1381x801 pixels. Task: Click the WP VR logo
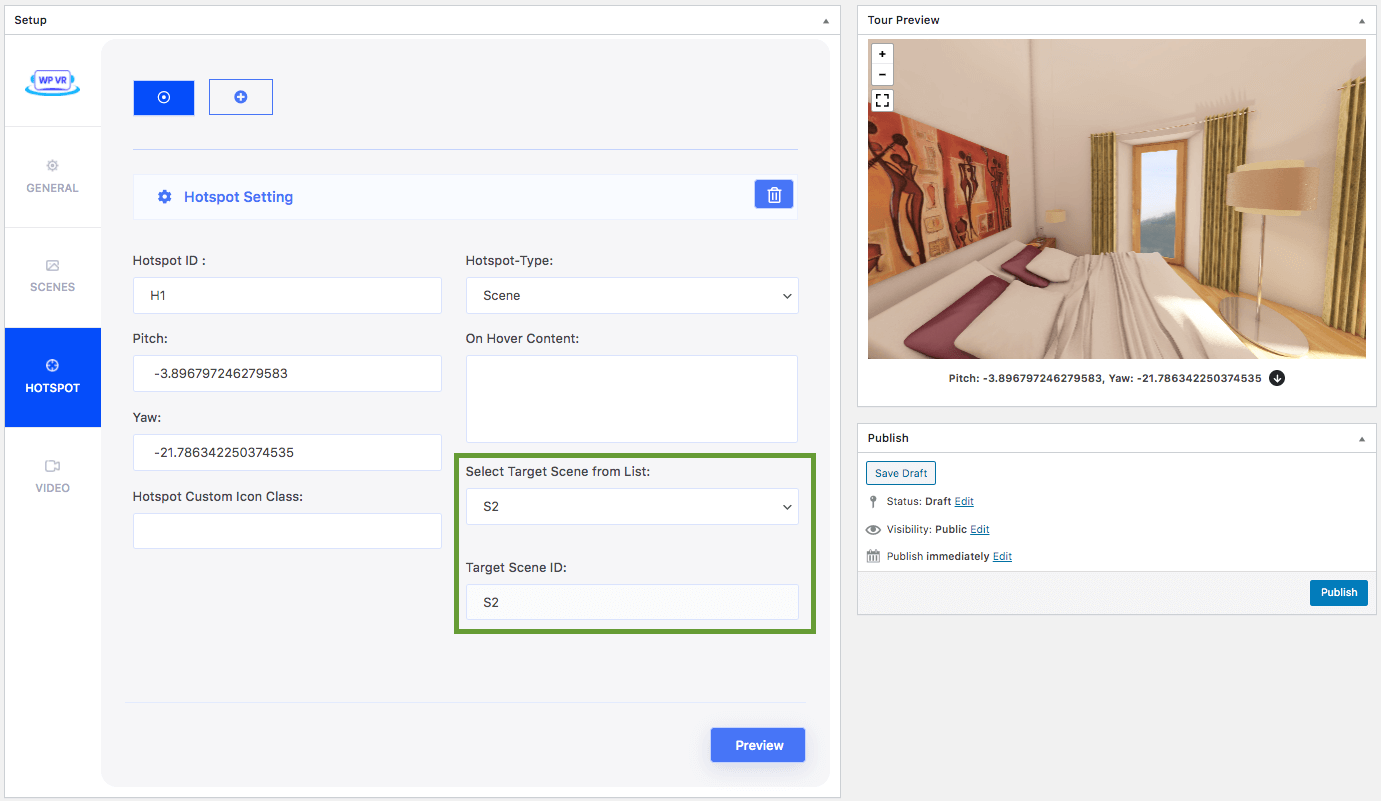52,83
